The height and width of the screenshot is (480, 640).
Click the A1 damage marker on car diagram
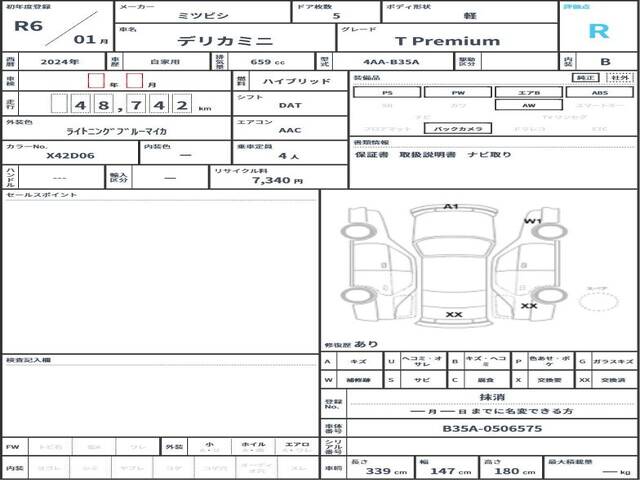click(x=451, y=207)
